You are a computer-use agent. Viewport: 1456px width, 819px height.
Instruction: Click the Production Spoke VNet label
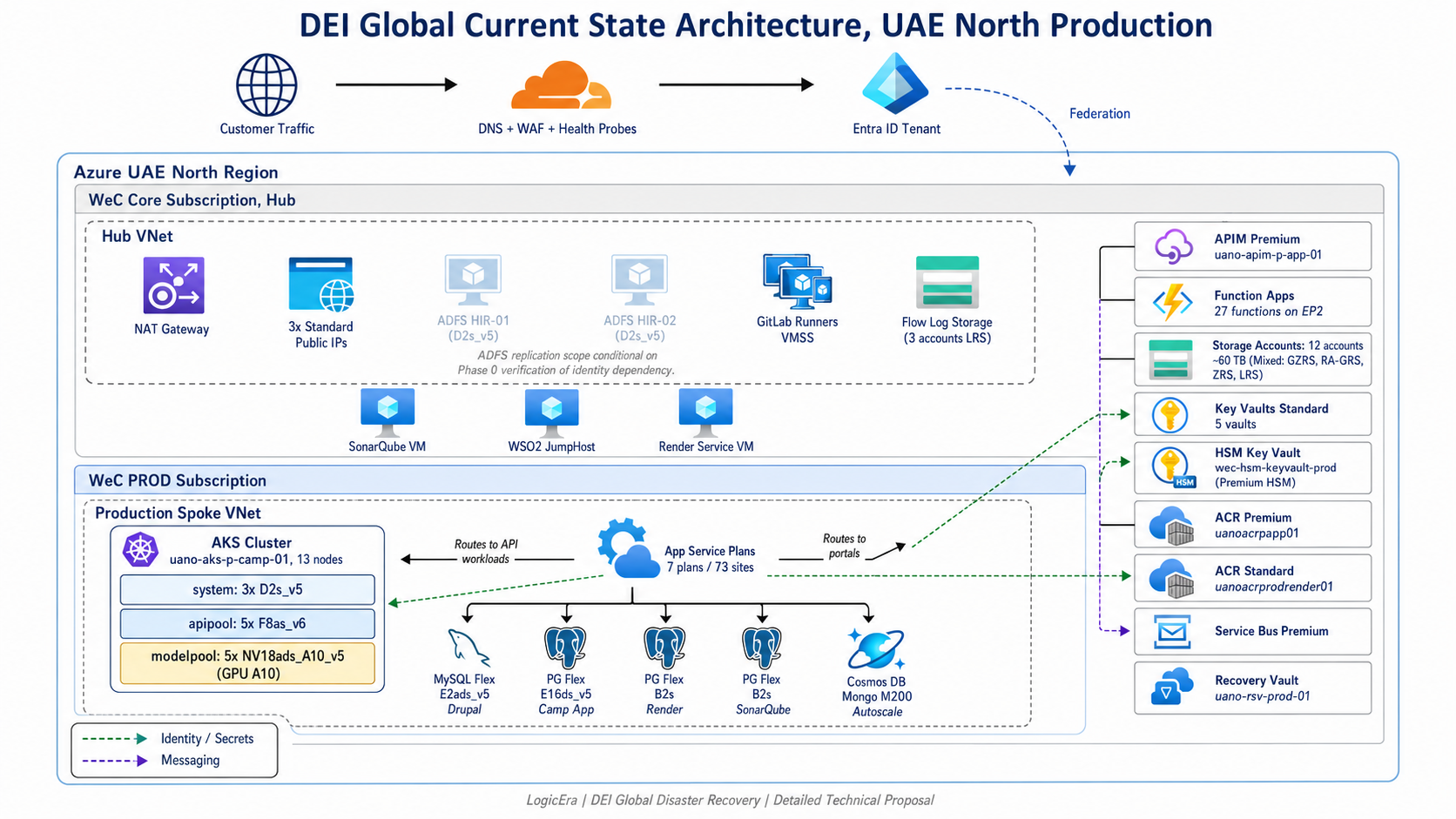178,513
